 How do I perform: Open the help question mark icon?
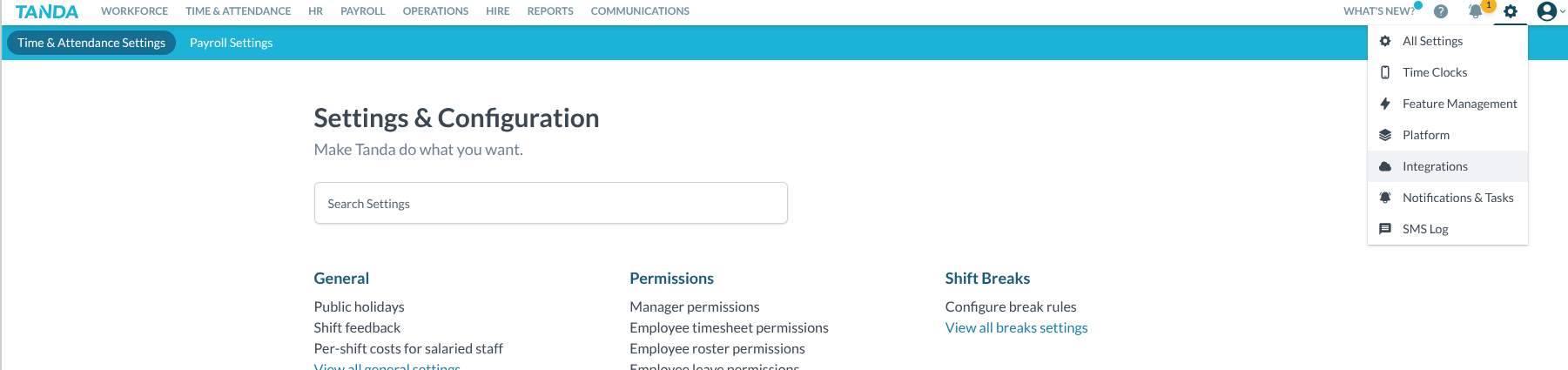1441,11
